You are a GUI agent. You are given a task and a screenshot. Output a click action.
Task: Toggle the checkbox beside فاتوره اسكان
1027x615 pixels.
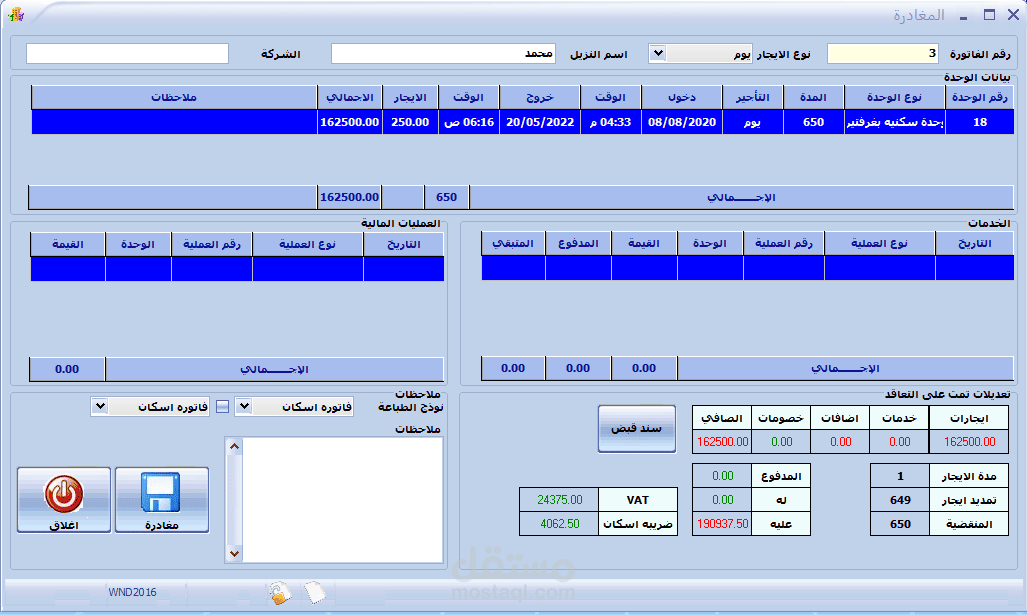pos(223,407)
